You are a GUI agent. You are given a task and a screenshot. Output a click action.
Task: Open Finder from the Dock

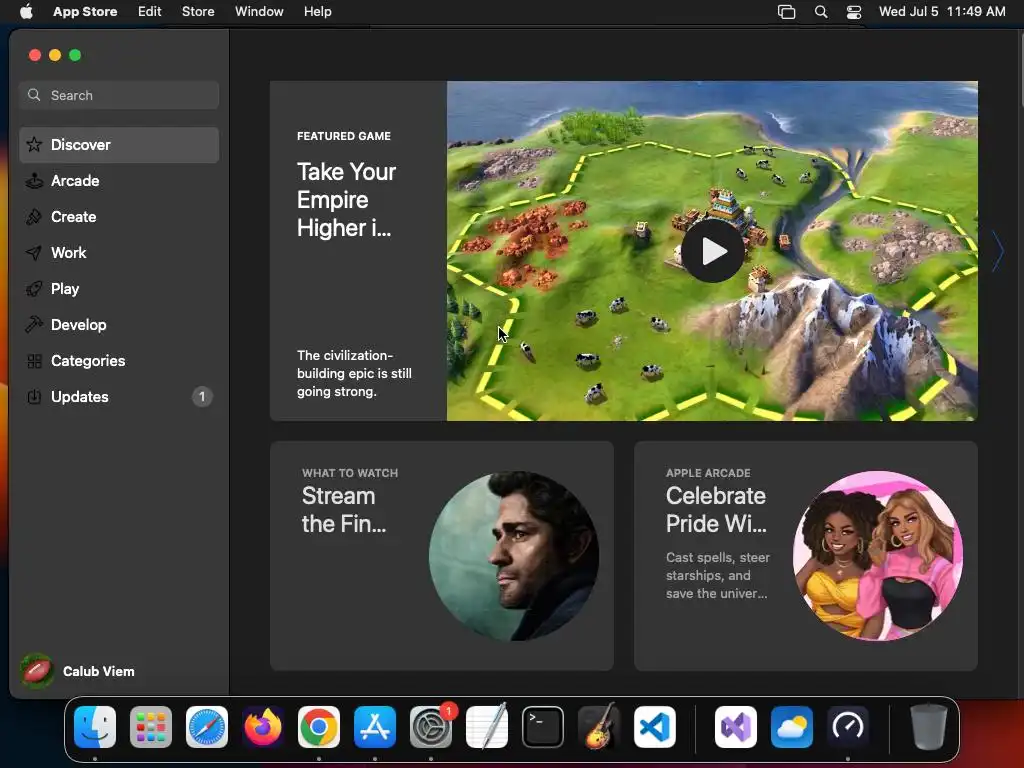pyautogui.click(x=95, y=727)
